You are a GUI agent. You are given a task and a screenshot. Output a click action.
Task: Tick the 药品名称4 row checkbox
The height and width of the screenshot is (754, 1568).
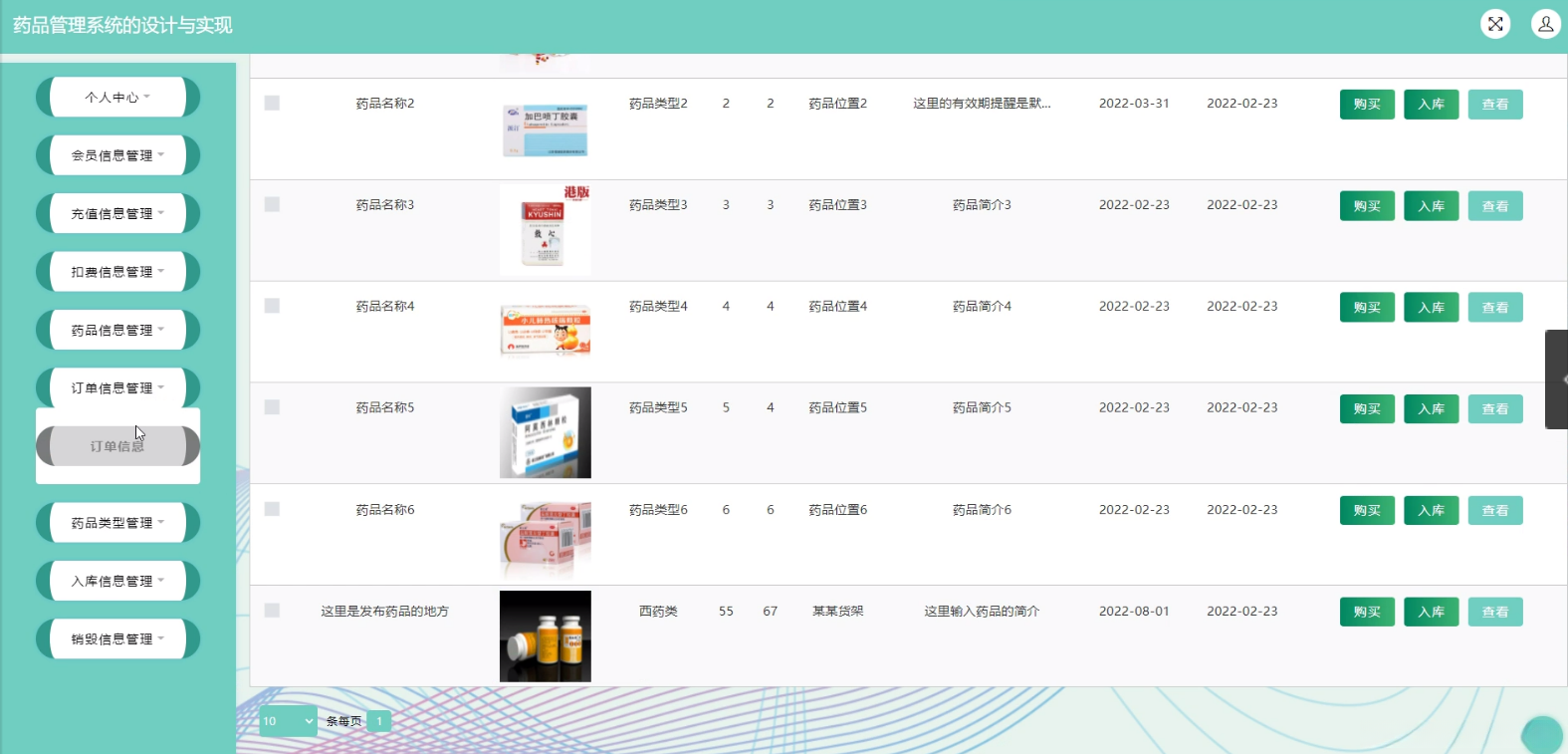272,306
